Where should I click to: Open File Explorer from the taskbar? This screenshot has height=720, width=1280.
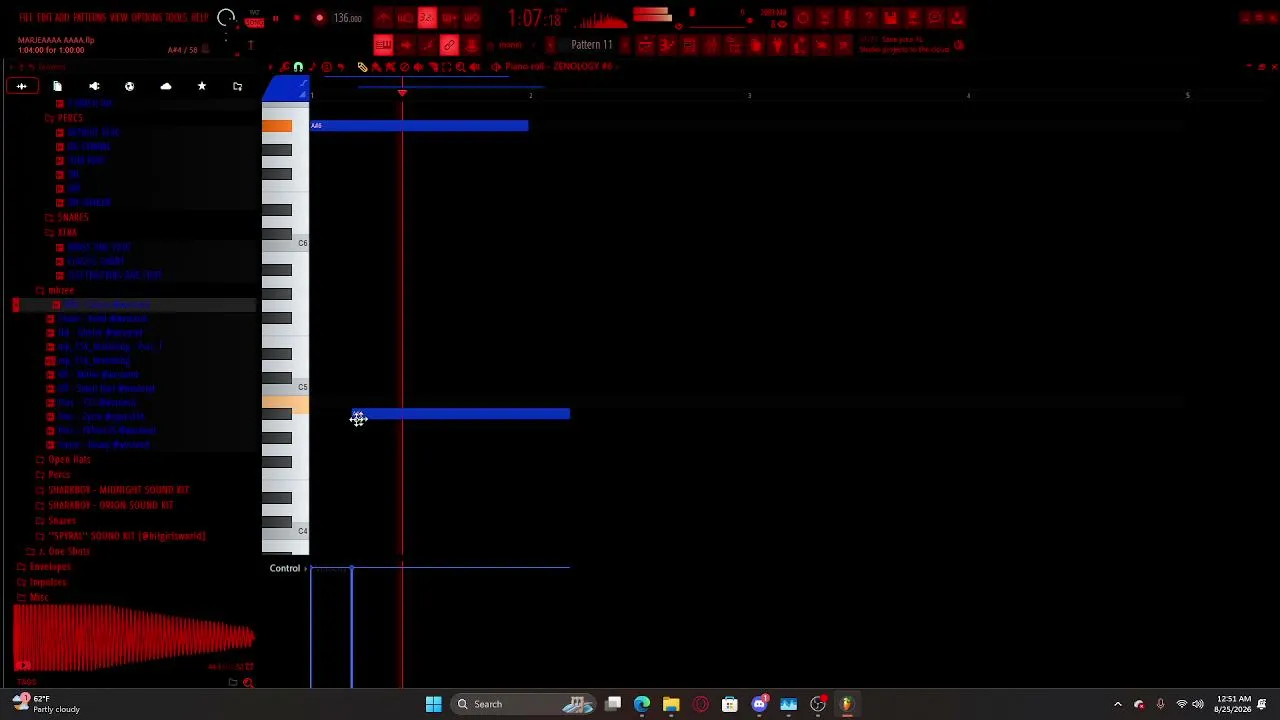pos(671,704)
